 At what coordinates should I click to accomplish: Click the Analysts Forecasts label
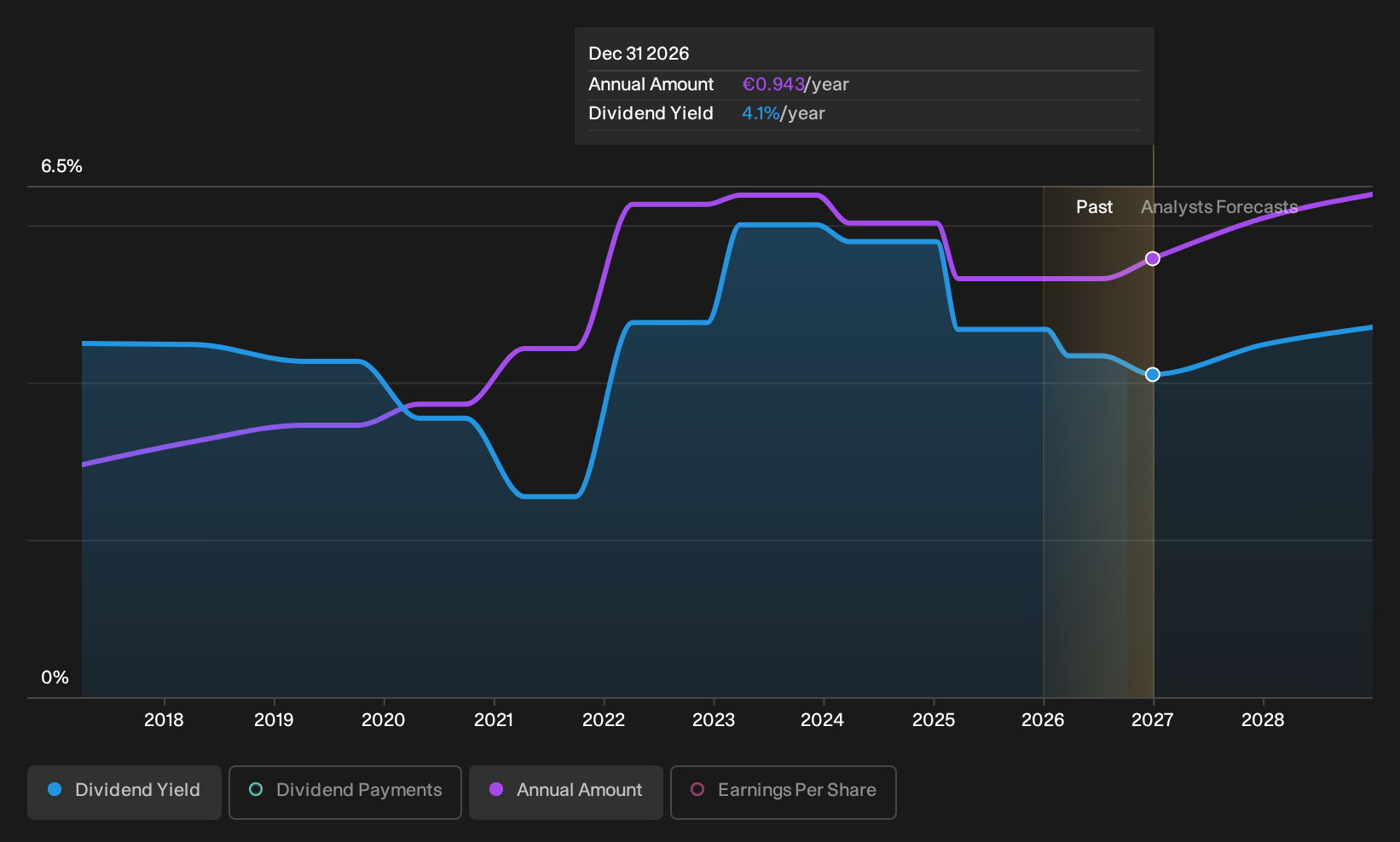[x=1219, y=207]
